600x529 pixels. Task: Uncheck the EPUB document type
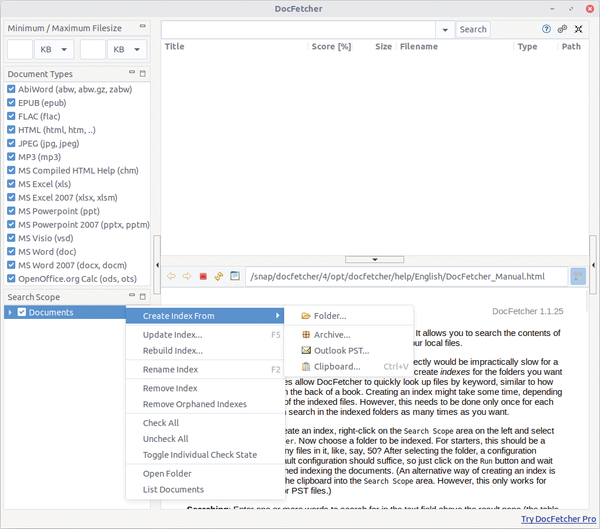coord(11,103)
